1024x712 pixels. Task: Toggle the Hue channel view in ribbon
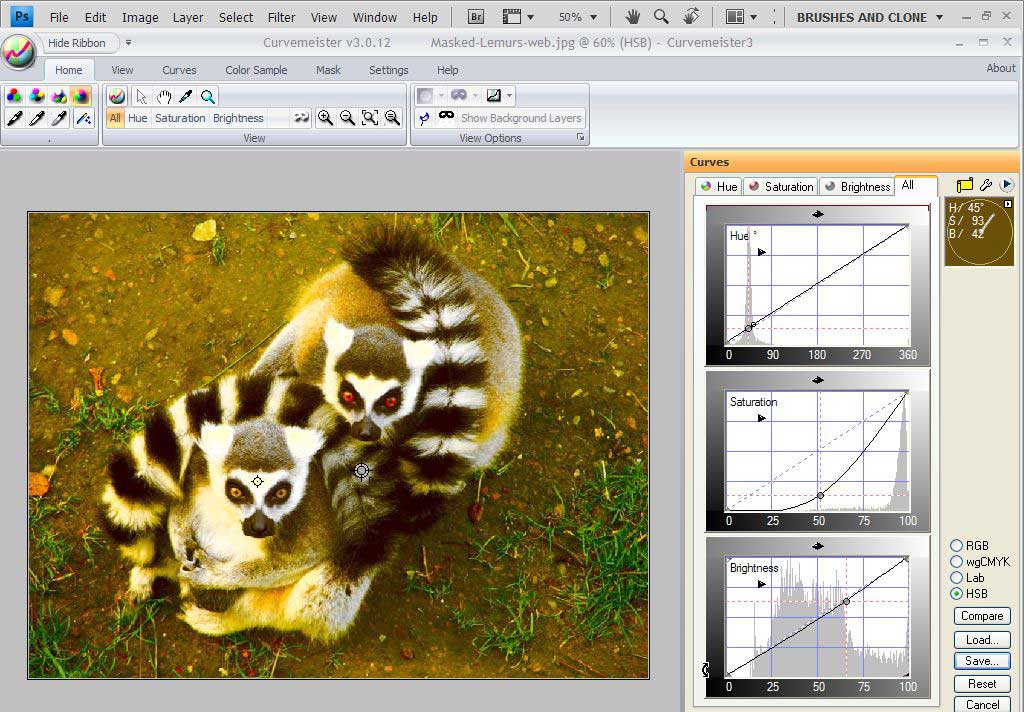[x=138, y=118]
